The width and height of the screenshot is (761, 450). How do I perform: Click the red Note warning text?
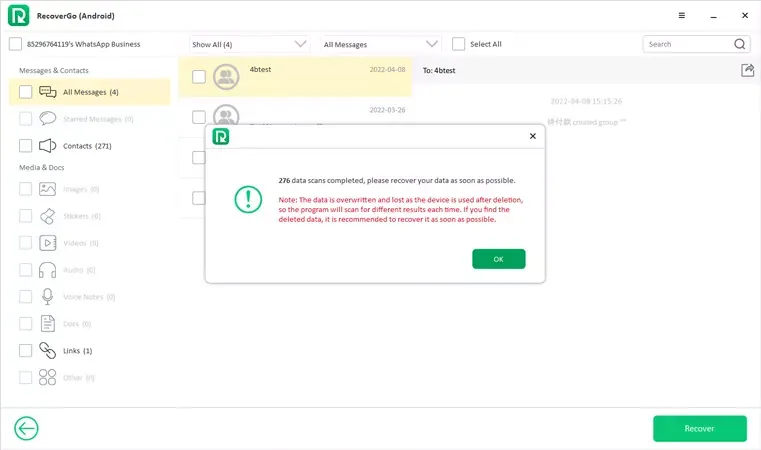pyautogui.click(x=400, y=209)
